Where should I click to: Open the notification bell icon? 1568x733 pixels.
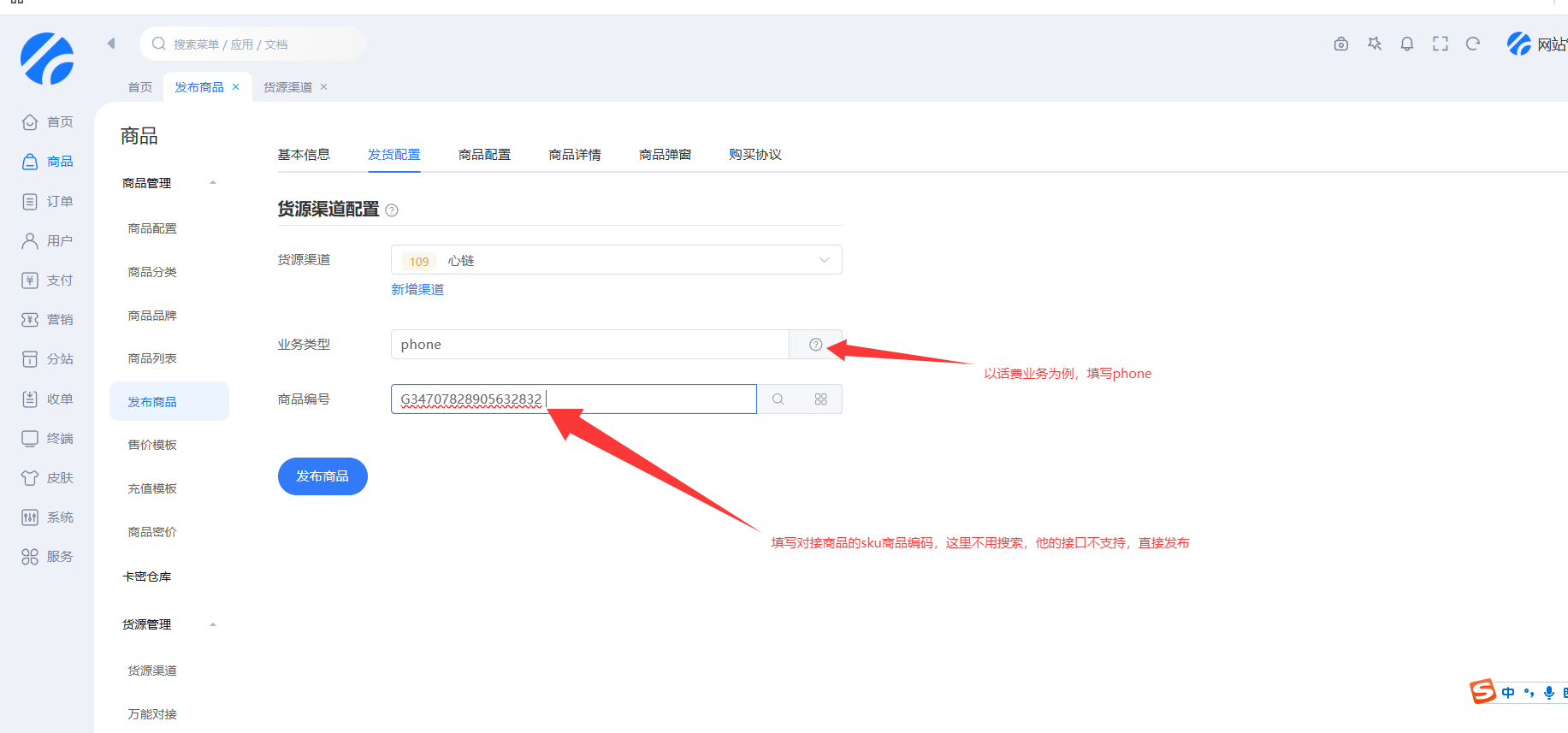[1406, 44]
